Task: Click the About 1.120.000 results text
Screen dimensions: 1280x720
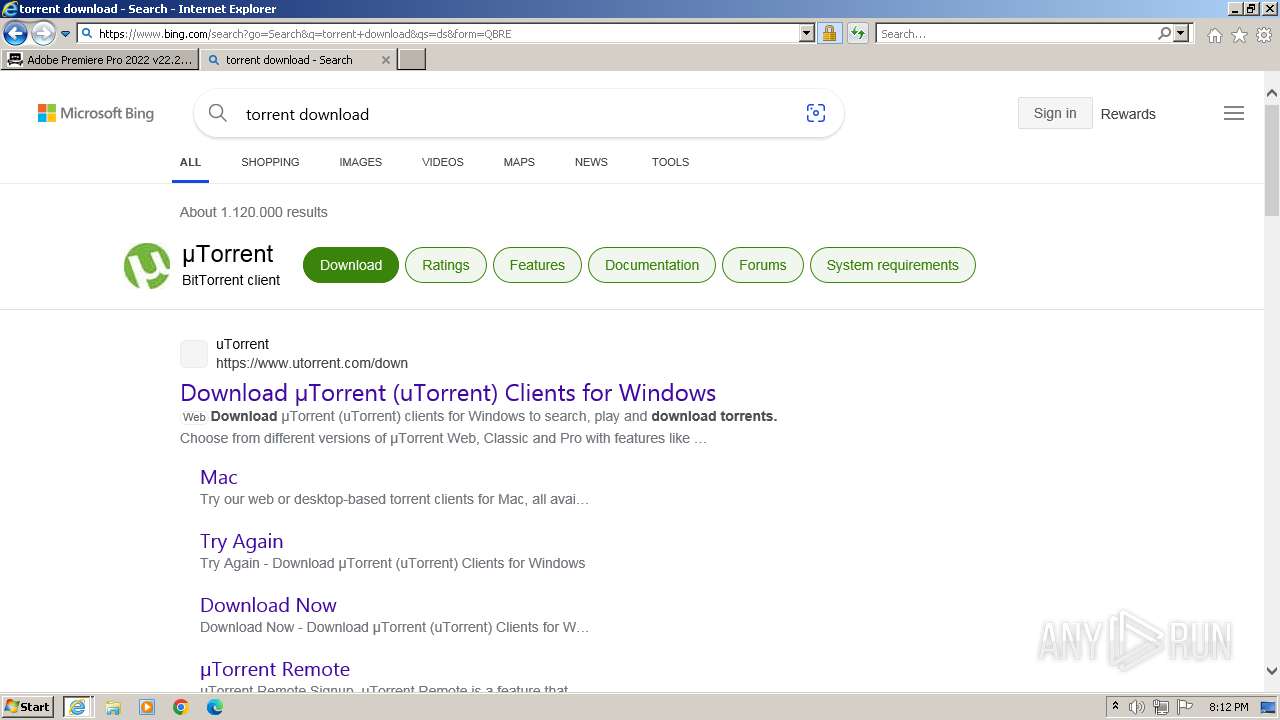Action: click(254, 212)
